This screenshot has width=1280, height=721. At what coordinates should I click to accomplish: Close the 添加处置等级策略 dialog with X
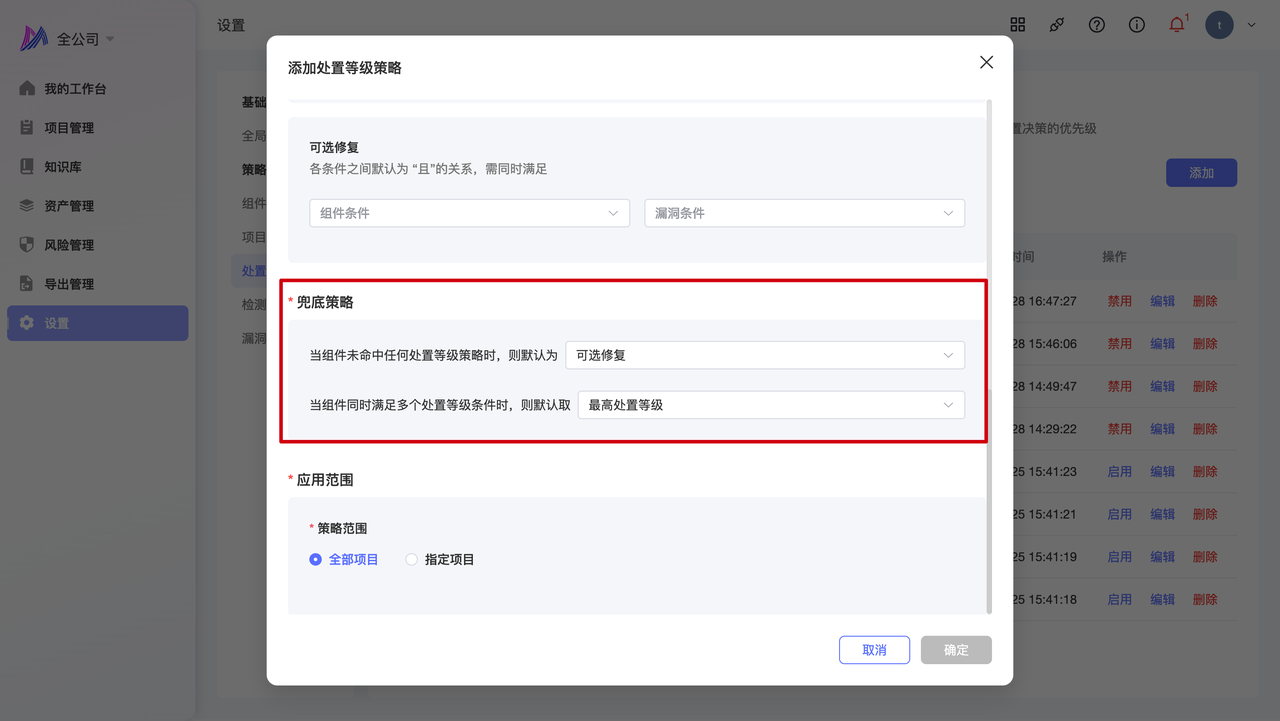click(x=986, y=62)
